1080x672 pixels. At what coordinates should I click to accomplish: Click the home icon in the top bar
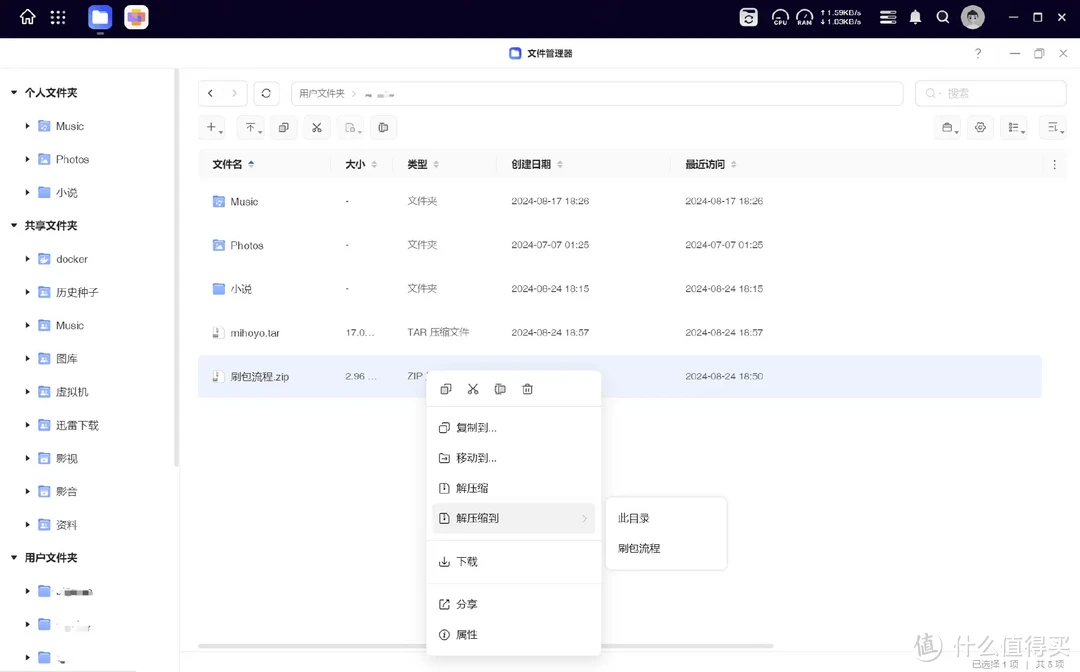click(27, 17)
